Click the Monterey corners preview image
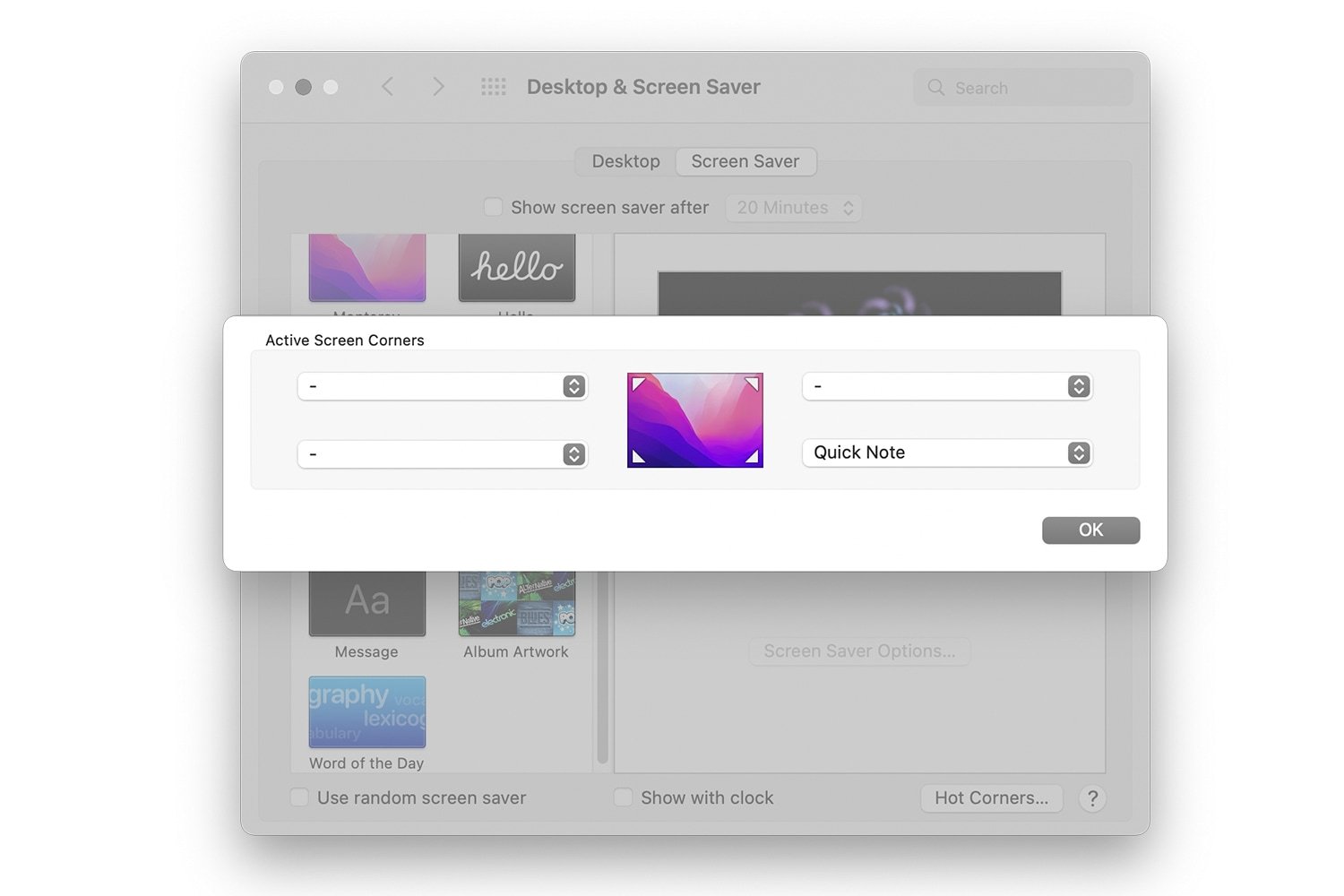This screenshot has width=1344, height=896. [695, 420]
